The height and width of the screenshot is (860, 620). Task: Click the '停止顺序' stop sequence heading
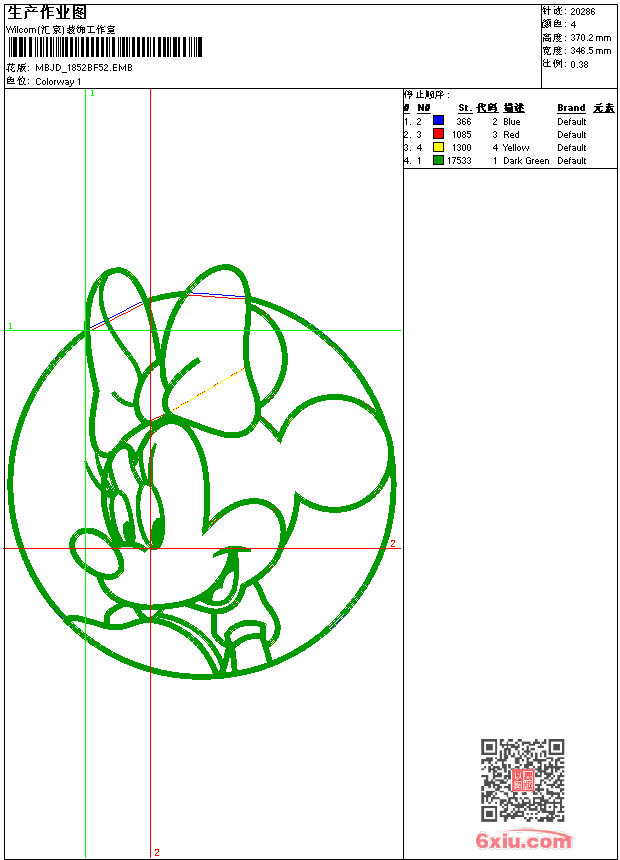pos(427,95)
